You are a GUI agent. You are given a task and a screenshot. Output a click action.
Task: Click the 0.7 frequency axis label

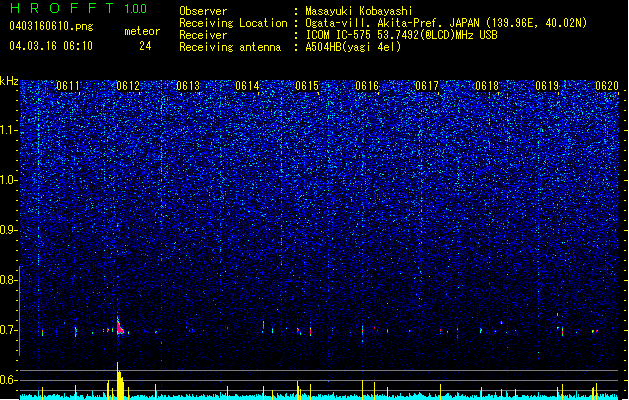tap(9, 330)
